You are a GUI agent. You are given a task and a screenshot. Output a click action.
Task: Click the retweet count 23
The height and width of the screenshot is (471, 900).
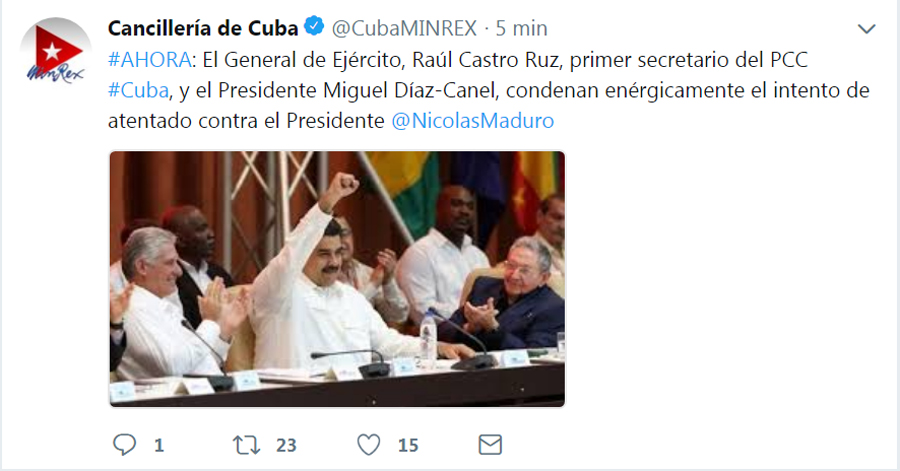pyautogui.click(x=286, y=445)
